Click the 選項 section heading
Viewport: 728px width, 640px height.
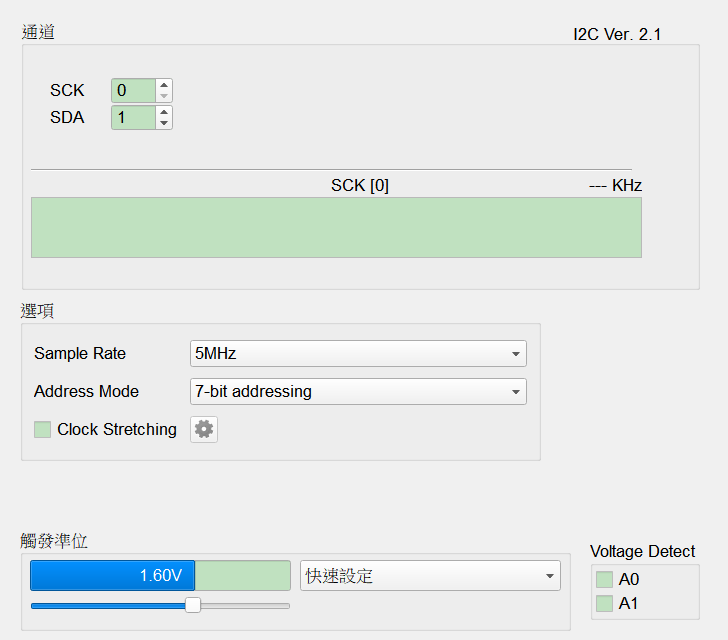tap(37, 311)
